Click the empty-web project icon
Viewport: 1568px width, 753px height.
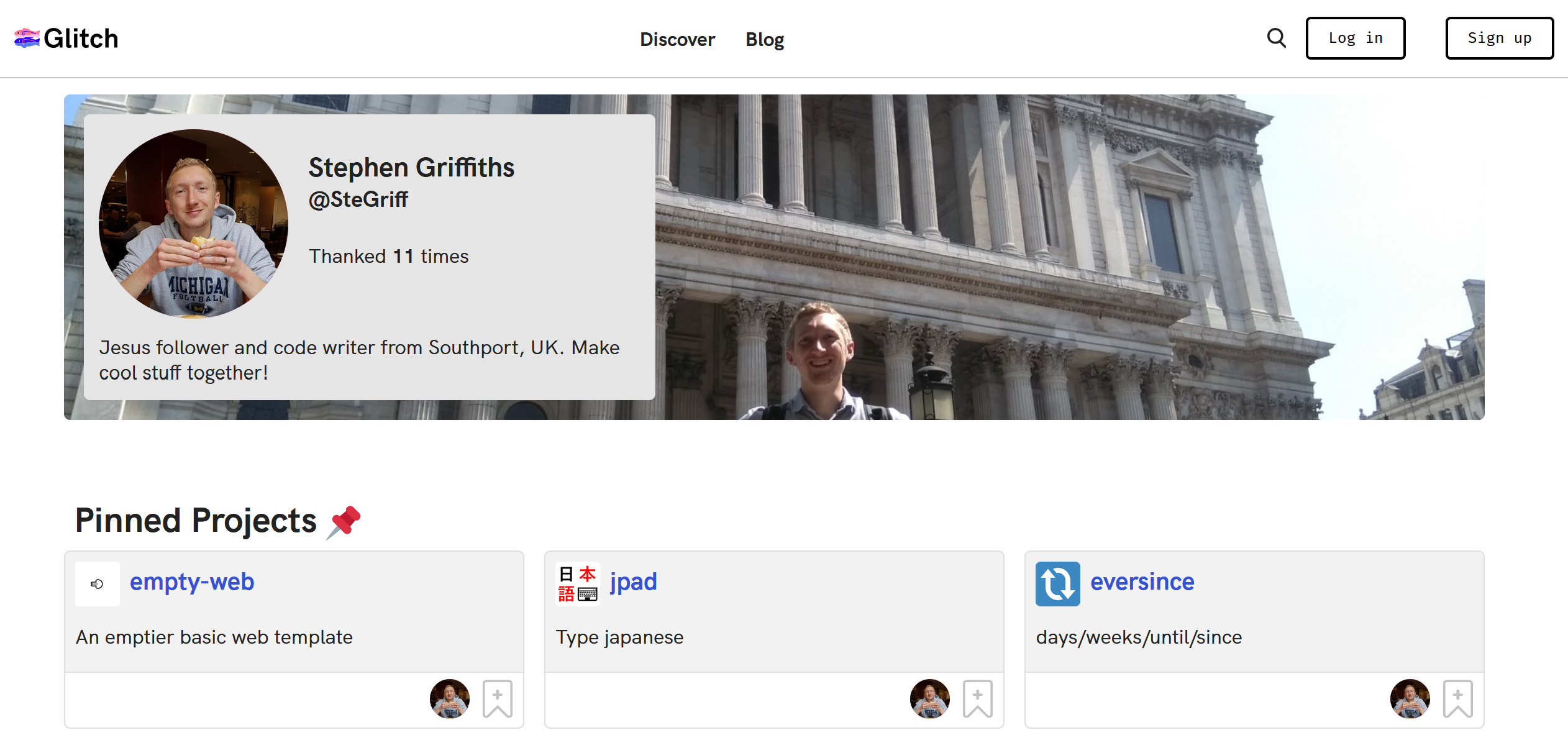tap(98, 583)
